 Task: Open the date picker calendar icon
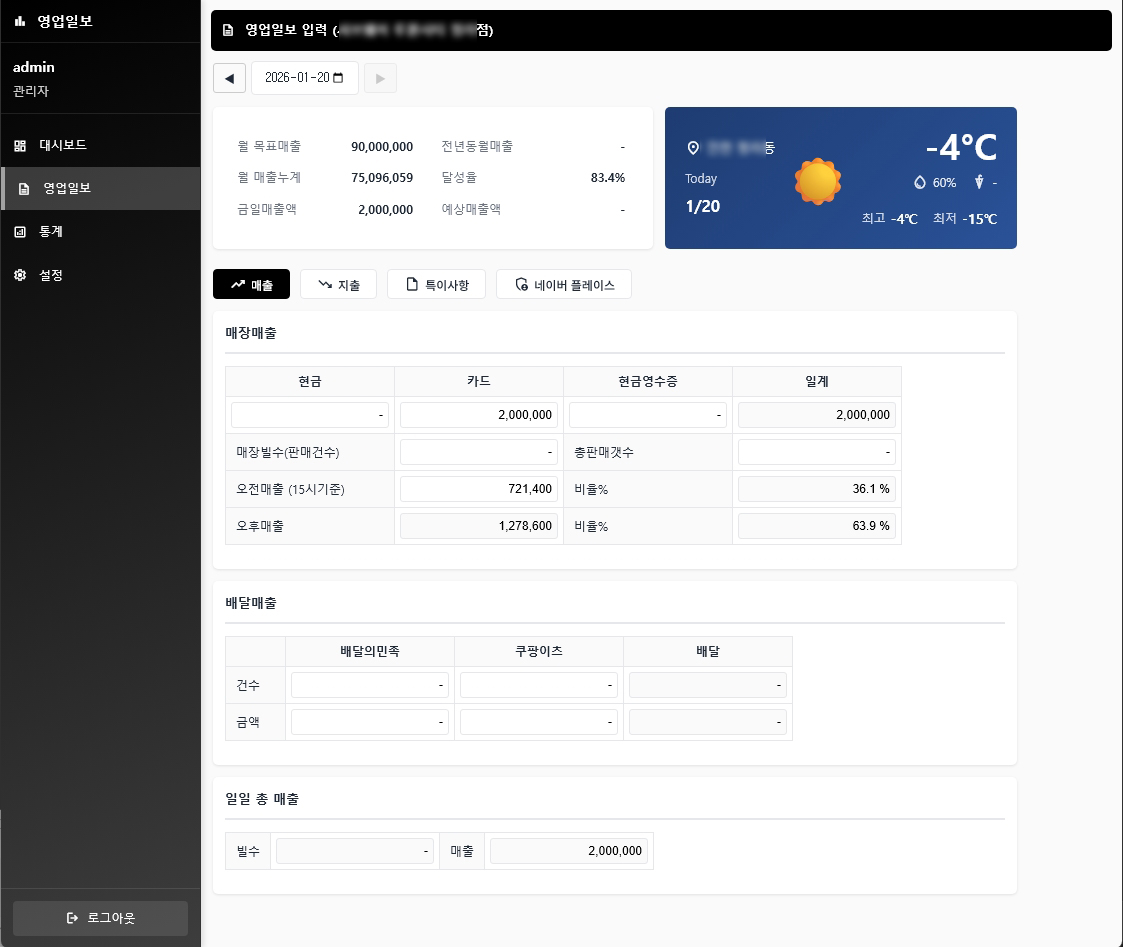(x=338, y=78)
